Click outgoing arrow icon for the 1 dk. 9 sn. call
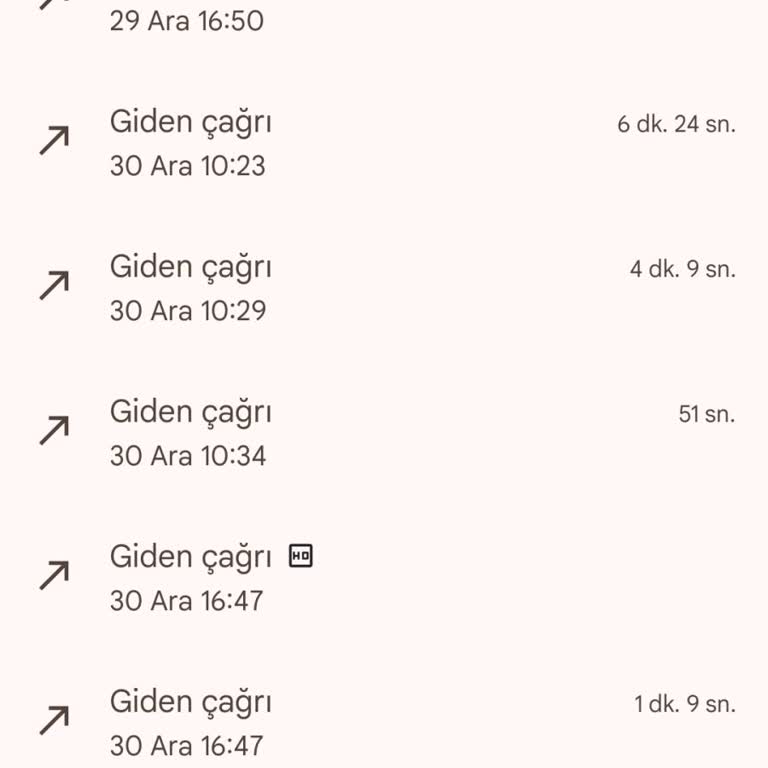The width and height of the screenshot is (768, 768). [54, 721]
